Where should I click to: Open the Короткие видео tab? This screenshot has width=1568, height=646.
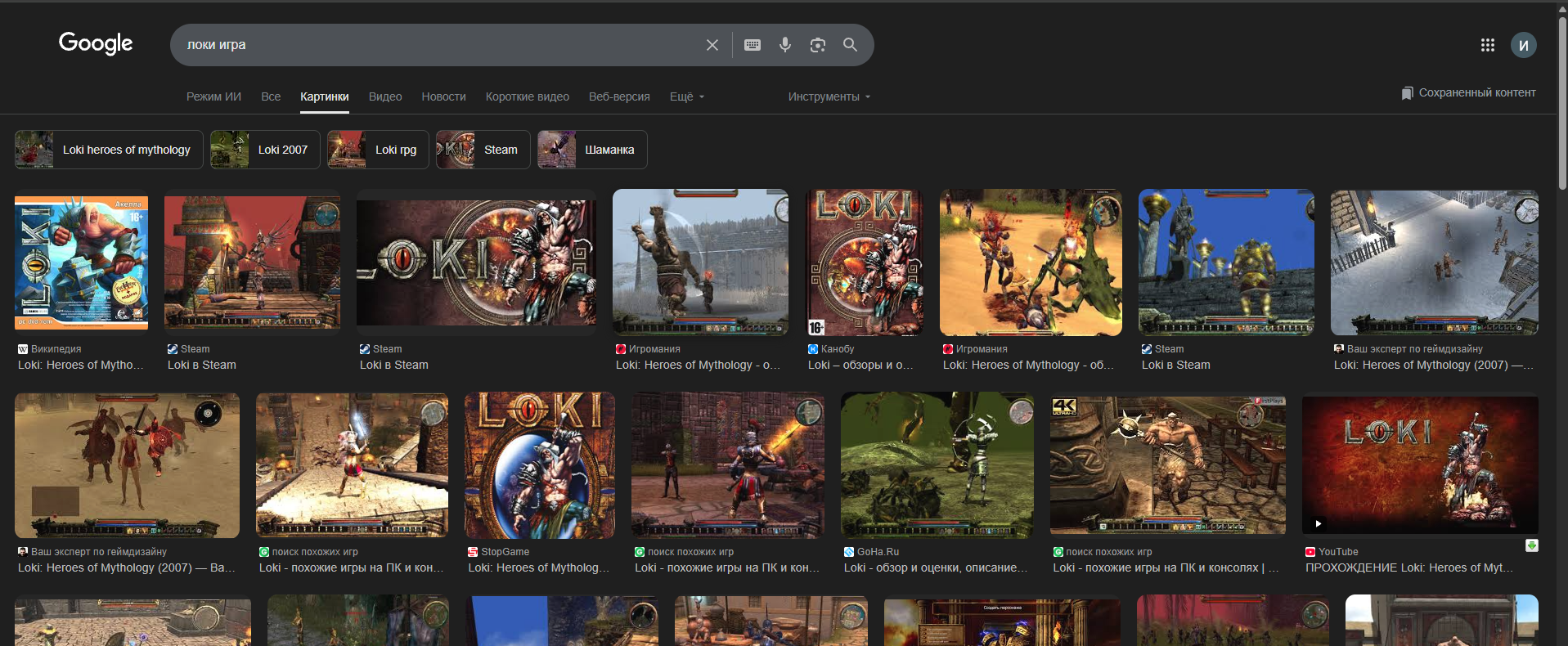(x=528, y=96)
